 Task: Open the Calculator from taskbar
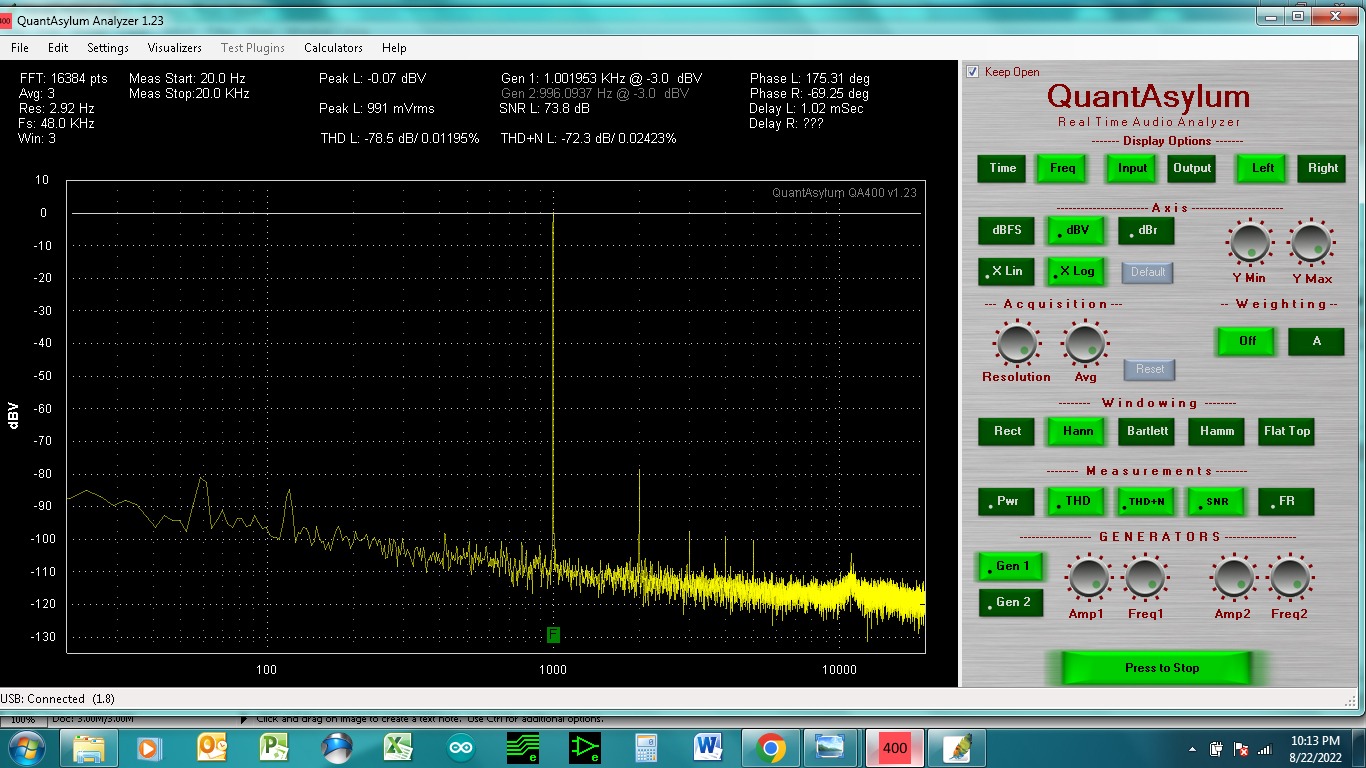[x=645, y=747]
